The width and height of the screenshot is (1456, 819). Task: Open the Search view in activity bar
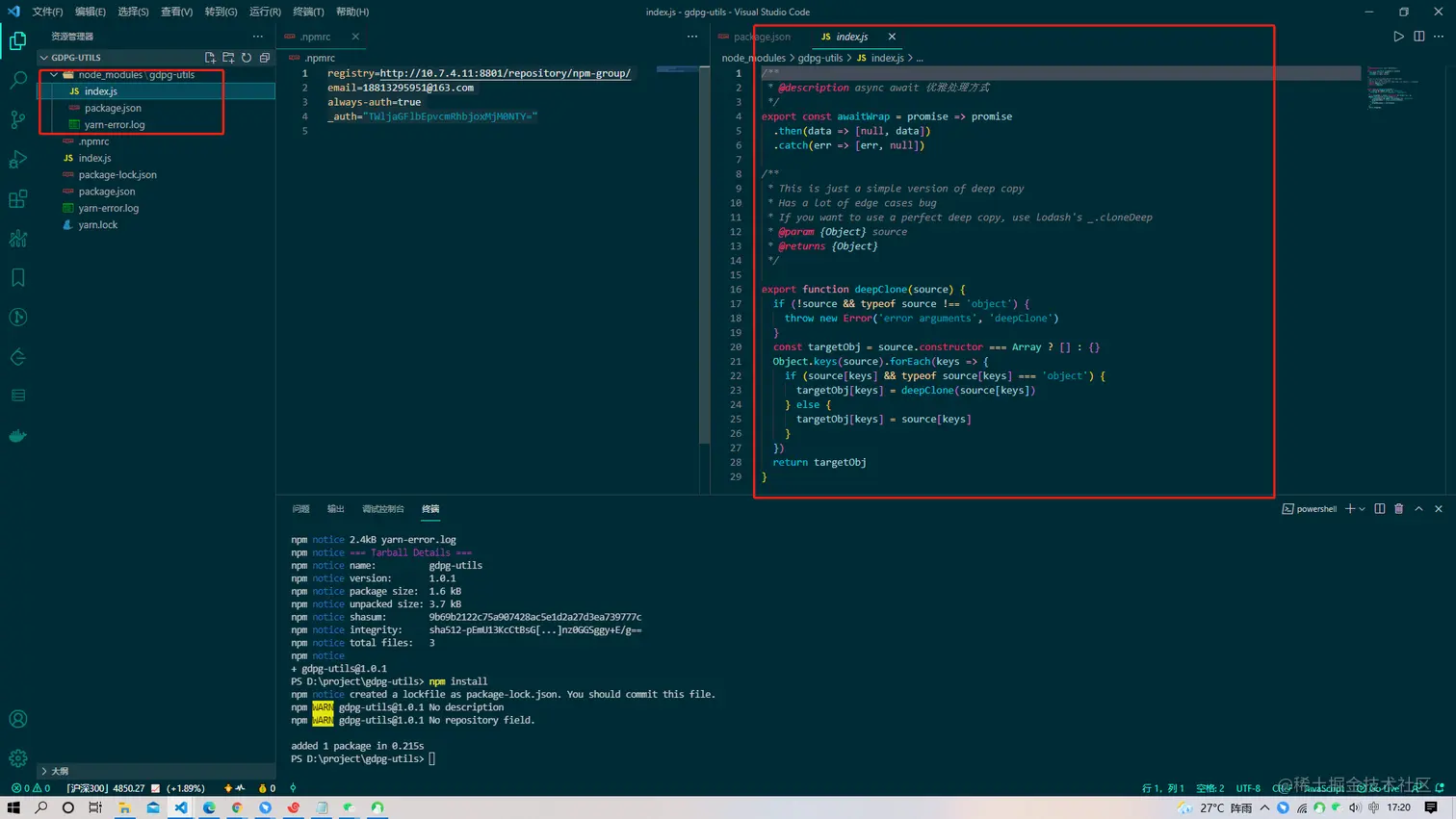(17, 80)
